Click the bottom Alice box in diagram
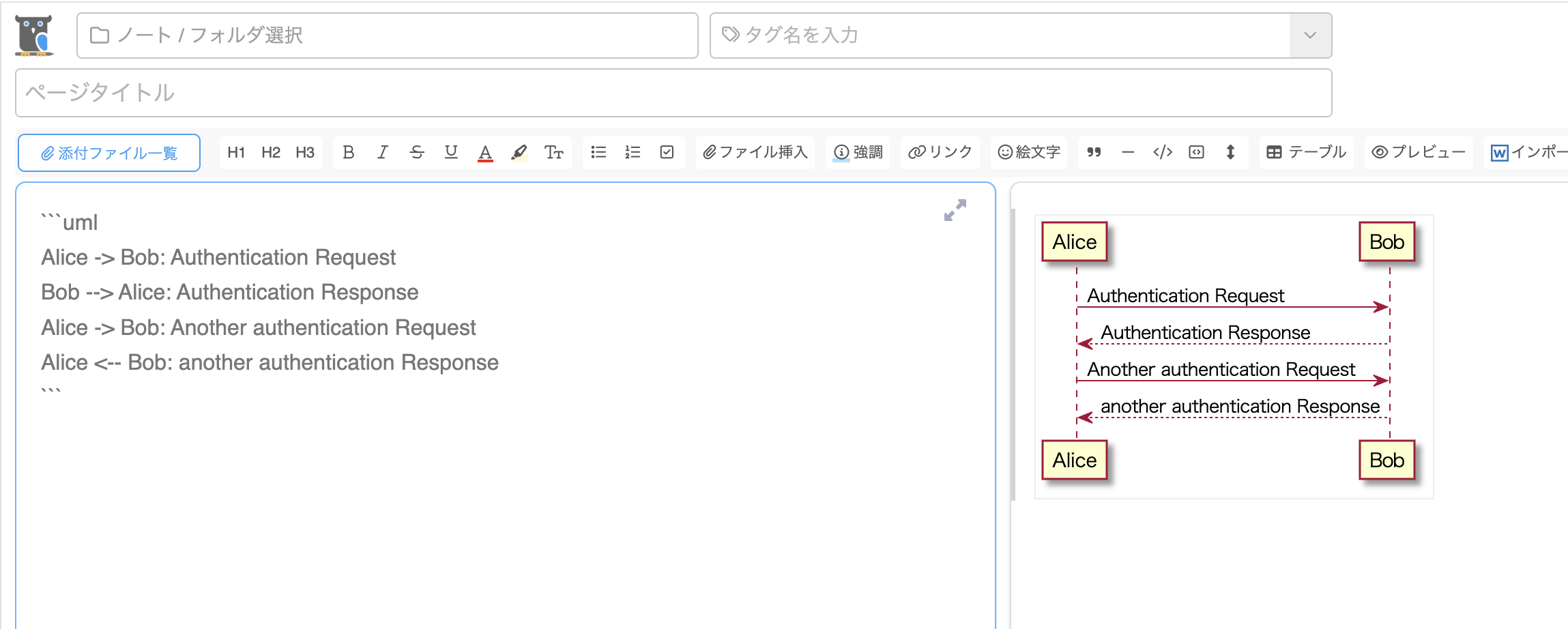Viewport: 1568px width, 629px height. (1075, 460)
